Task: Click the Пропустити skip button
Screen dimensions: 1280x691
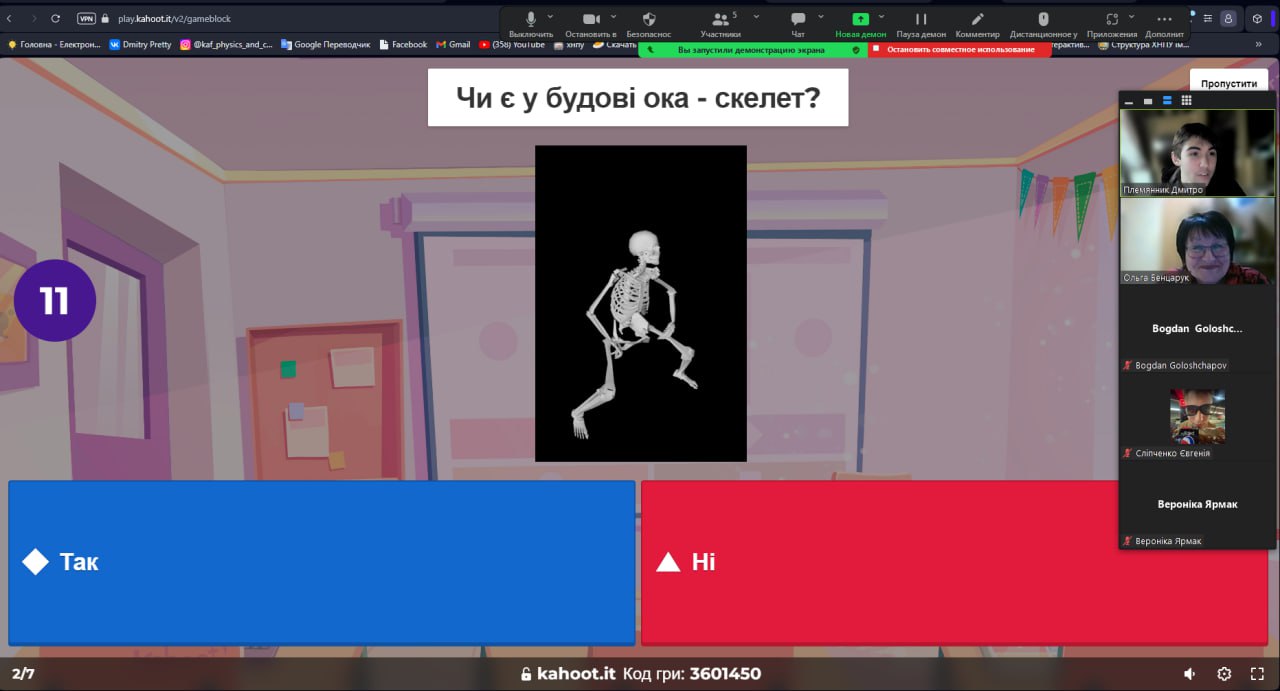Action: pos(1228,84)
